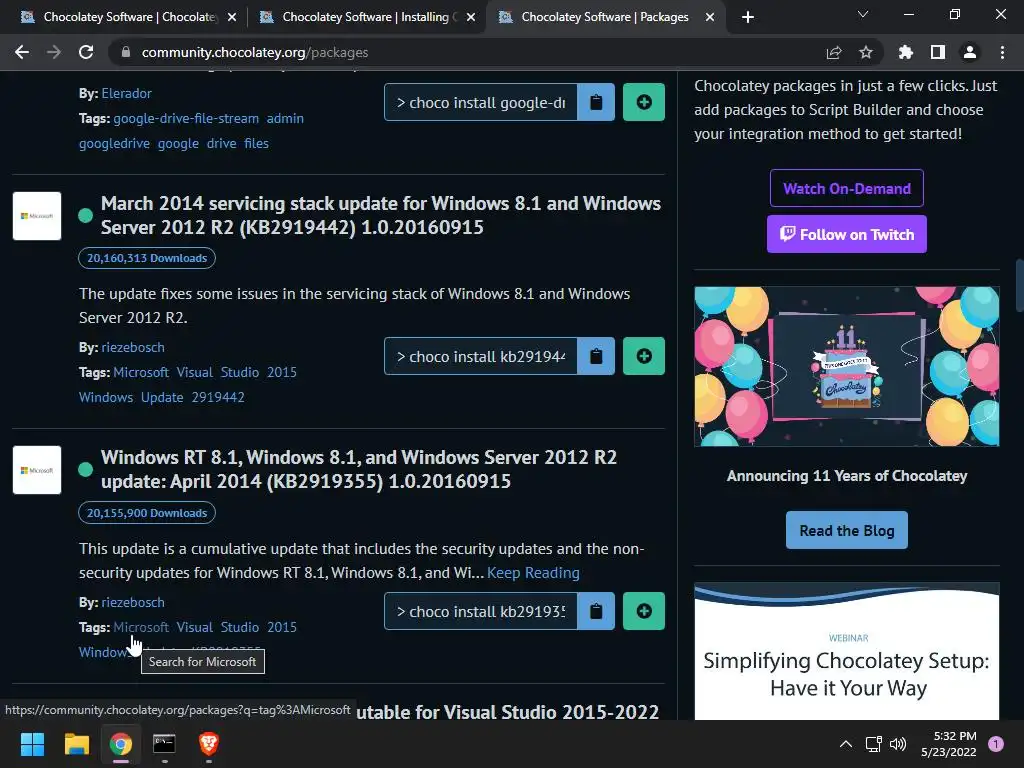Open Read the Blog button
The image size is (1024, 768).
point(846,530)
